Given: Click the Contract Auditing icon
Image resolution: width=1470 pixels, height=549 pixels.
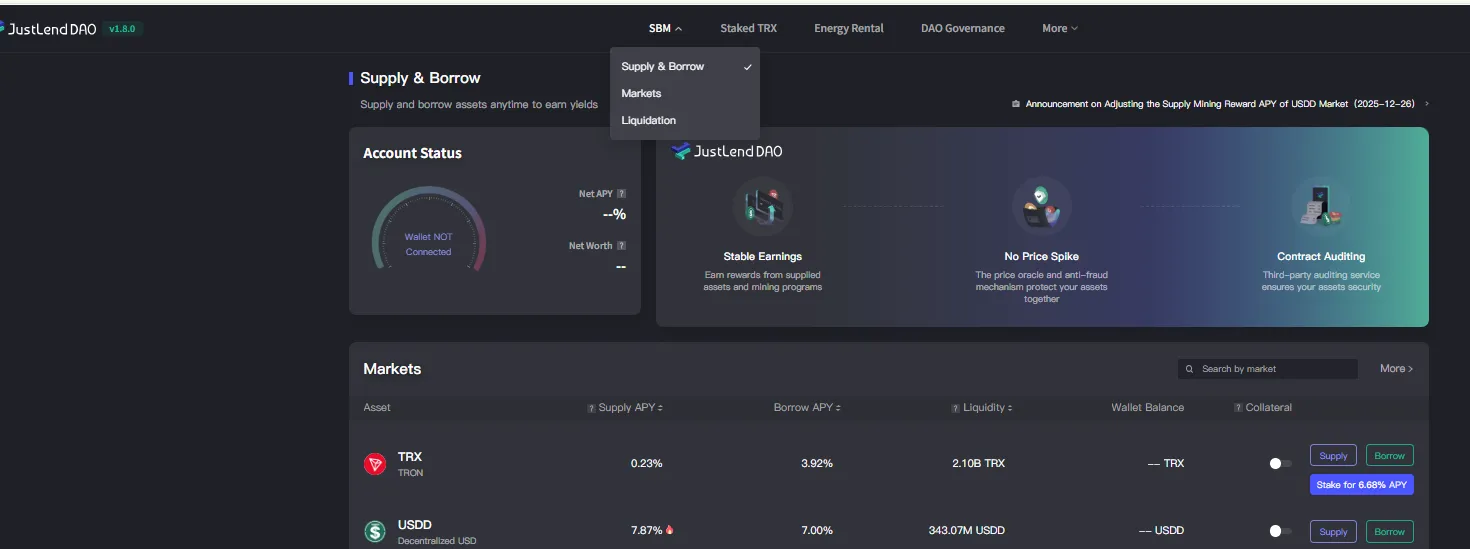Looking at the screenshot, I should pos(1320,207).
